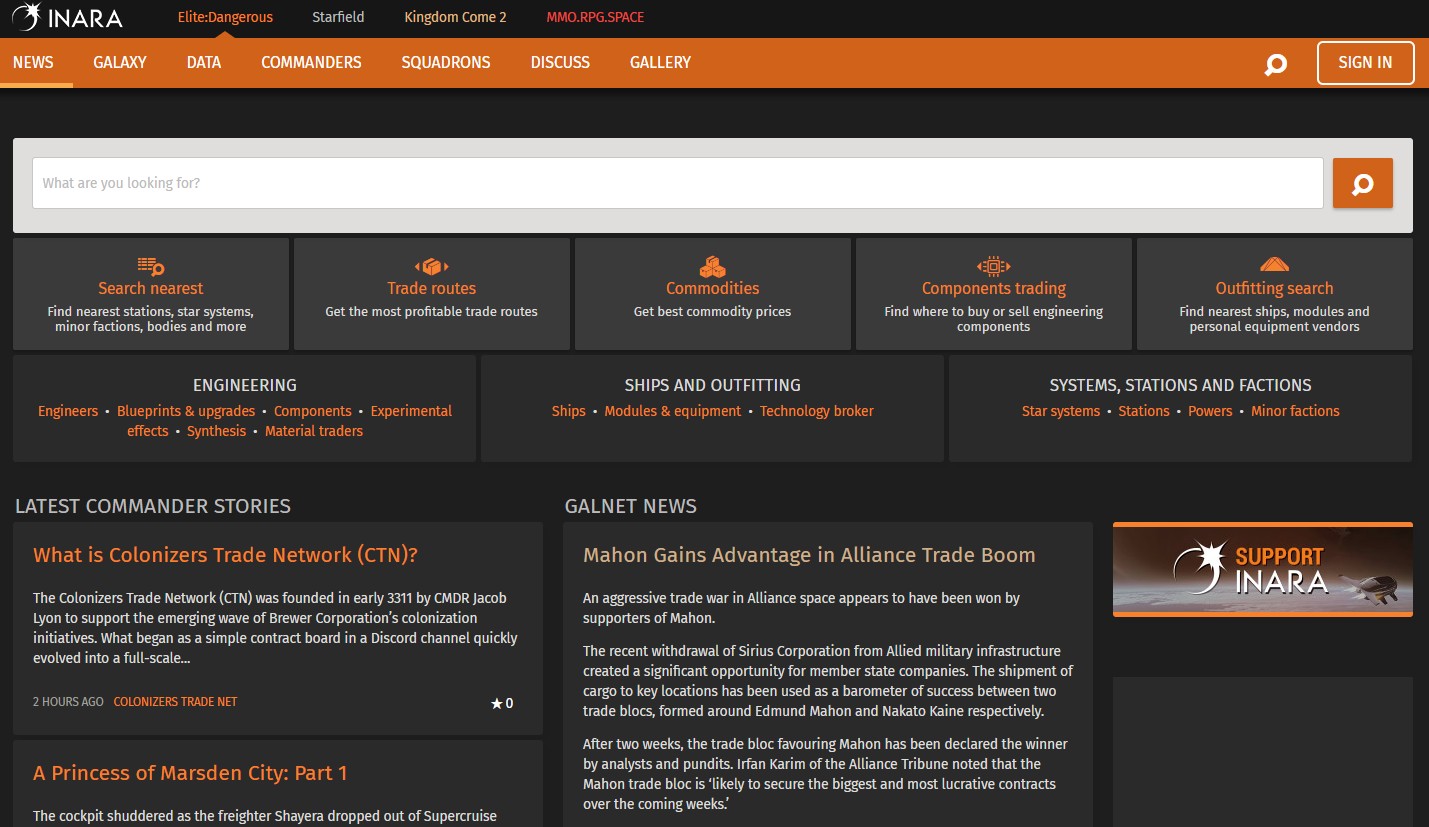This screenshot has height=827, width=1429.
Task: Open the COLONIZERS TRADE NET squadron link
Action: 175,702
